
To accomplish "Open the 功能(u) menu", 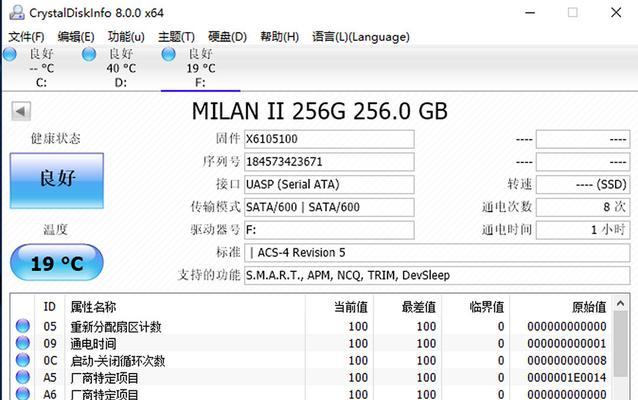I will coord(126,37).
